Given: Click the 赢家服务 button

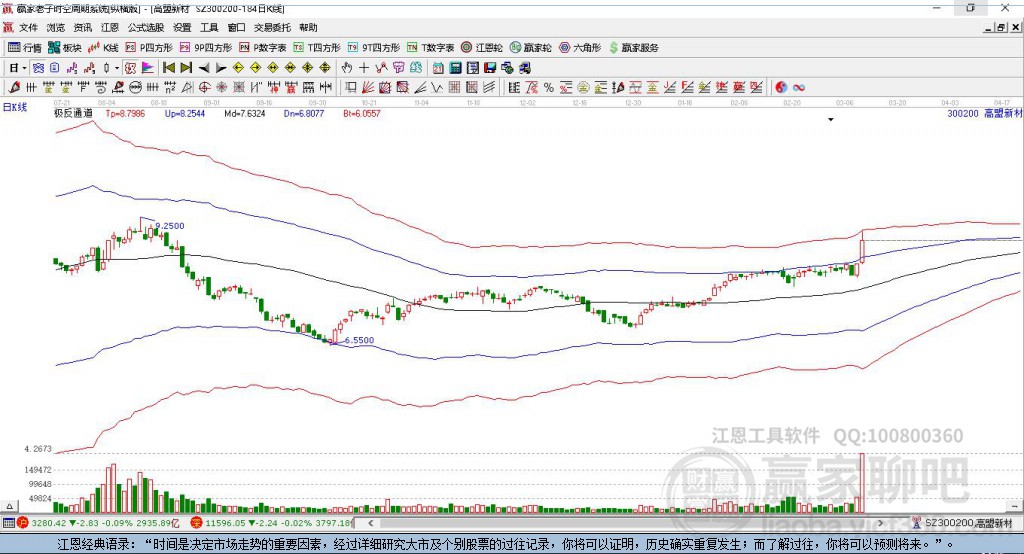Looking at the screenshot, I should tap(633, 48).
